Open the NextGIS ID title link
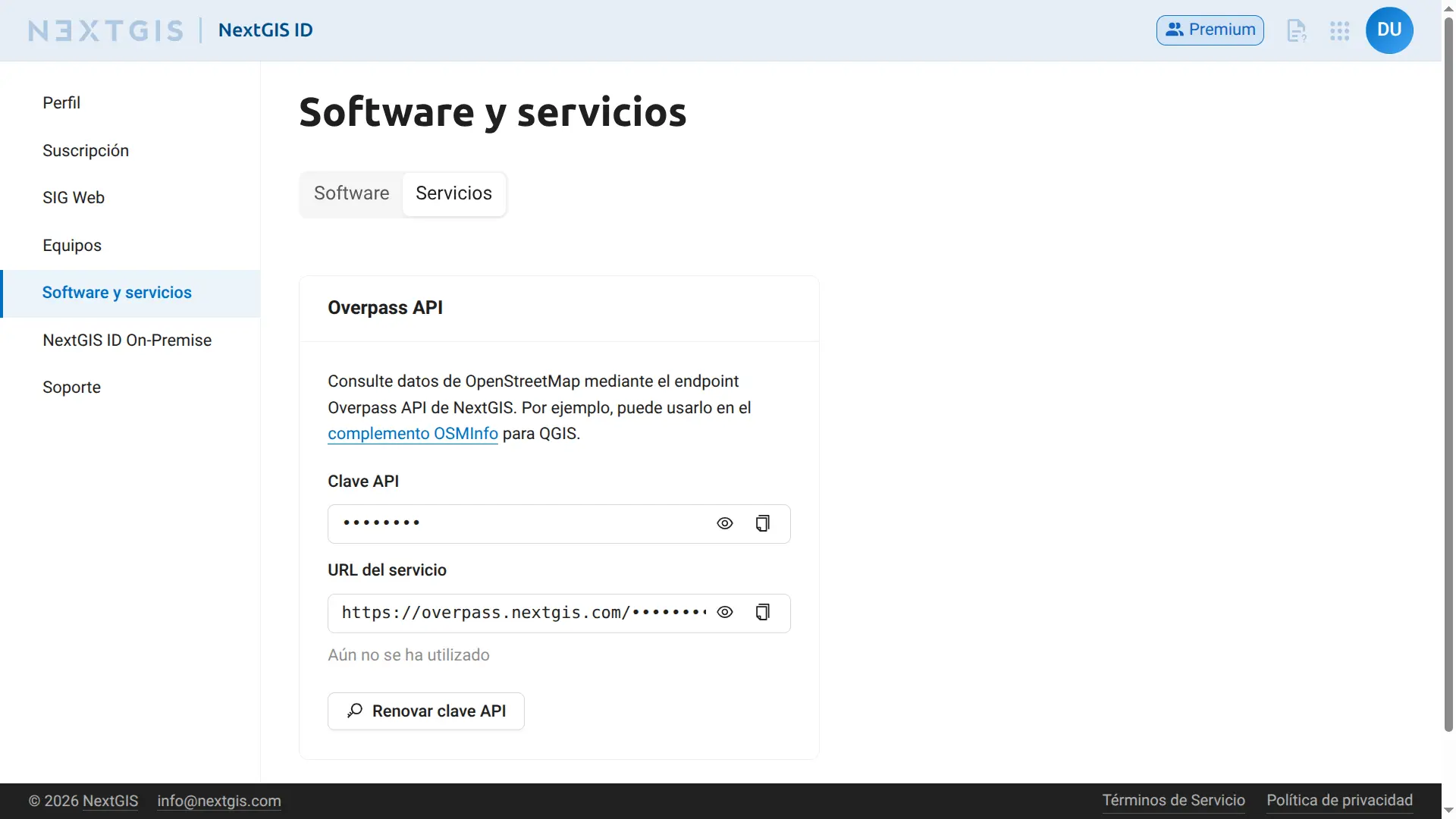Image resolution: width=1456 pixels, height=819 pixels. point(265,30)
